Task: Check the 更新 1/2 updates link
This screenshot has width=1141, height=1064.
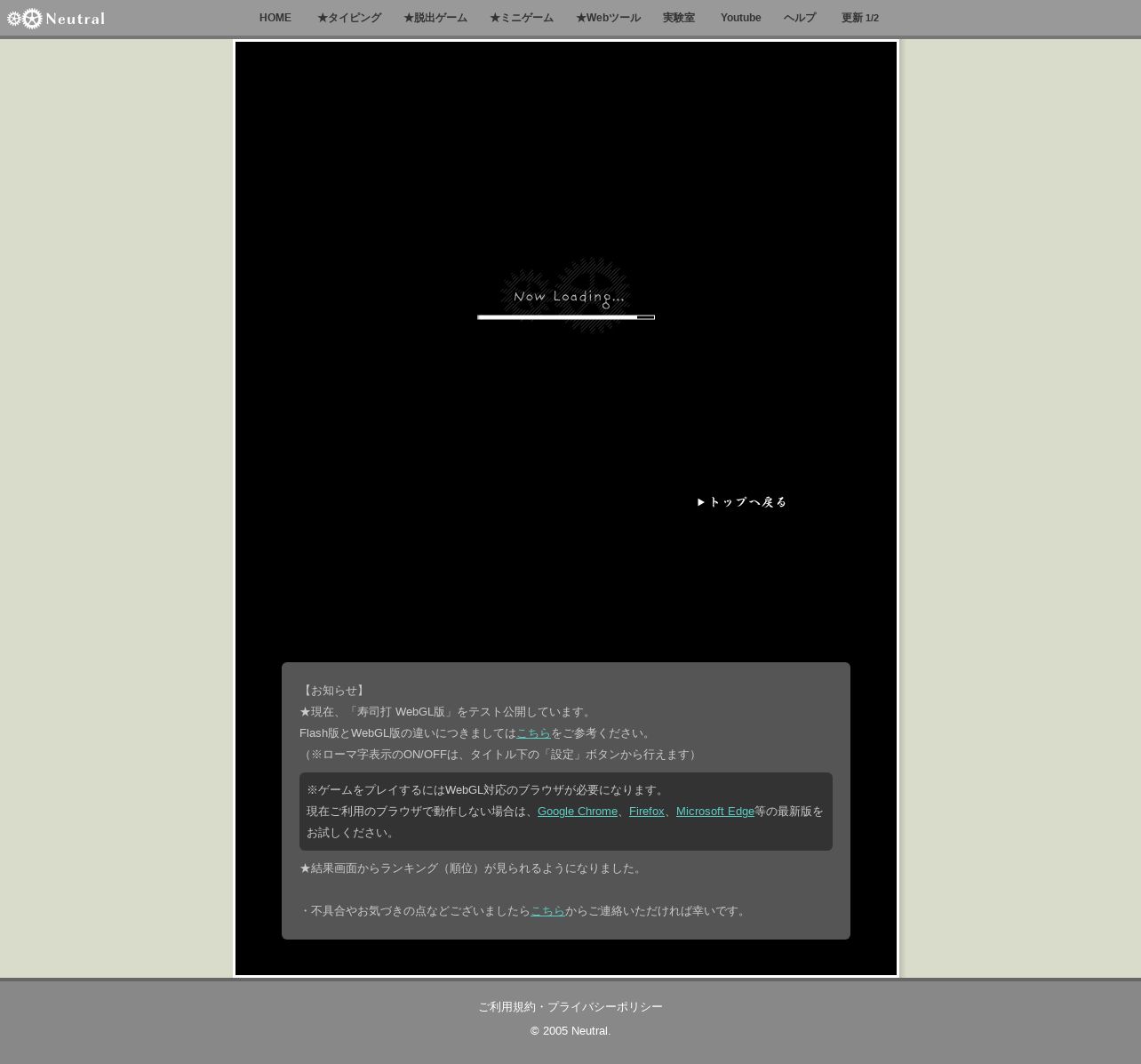Action: 859,18
